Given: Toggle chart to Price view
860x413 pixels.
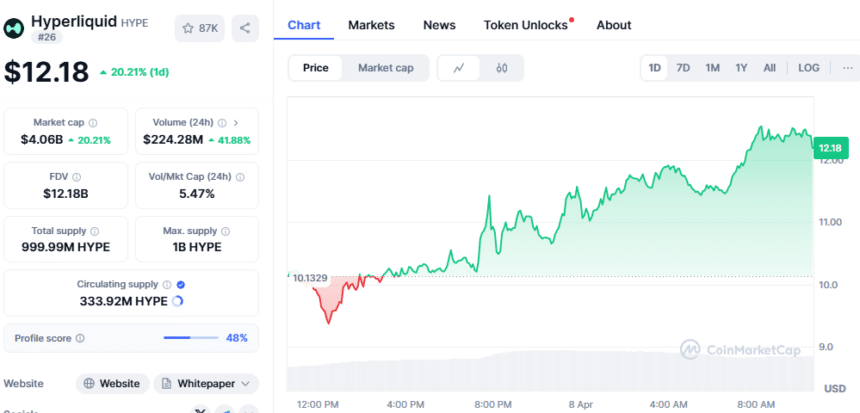Looking at the screenshot, I should click(316, 68).
